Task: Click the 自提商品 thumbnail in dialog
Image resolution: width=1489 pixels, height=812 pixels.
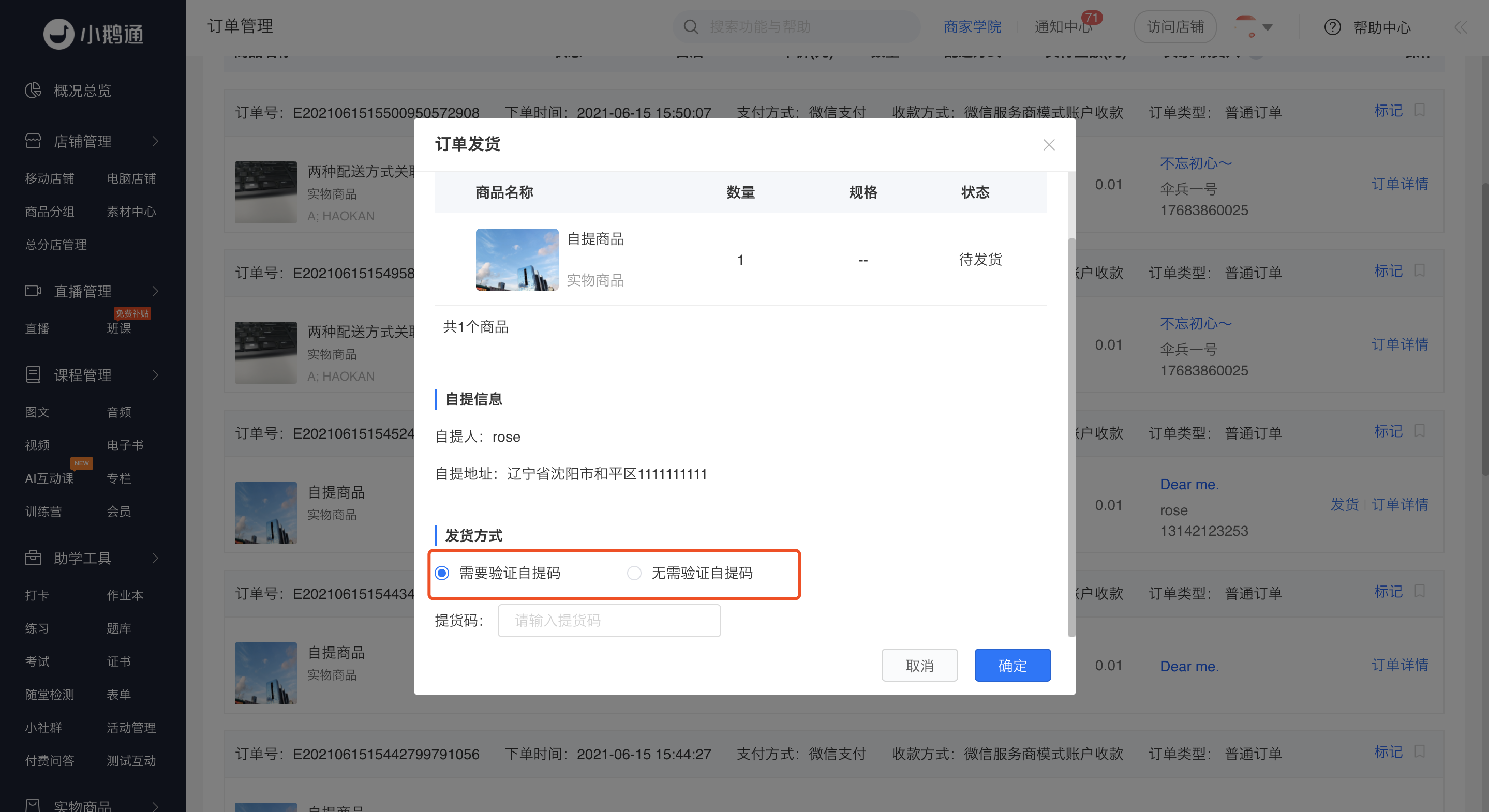Action: (517, 260)
